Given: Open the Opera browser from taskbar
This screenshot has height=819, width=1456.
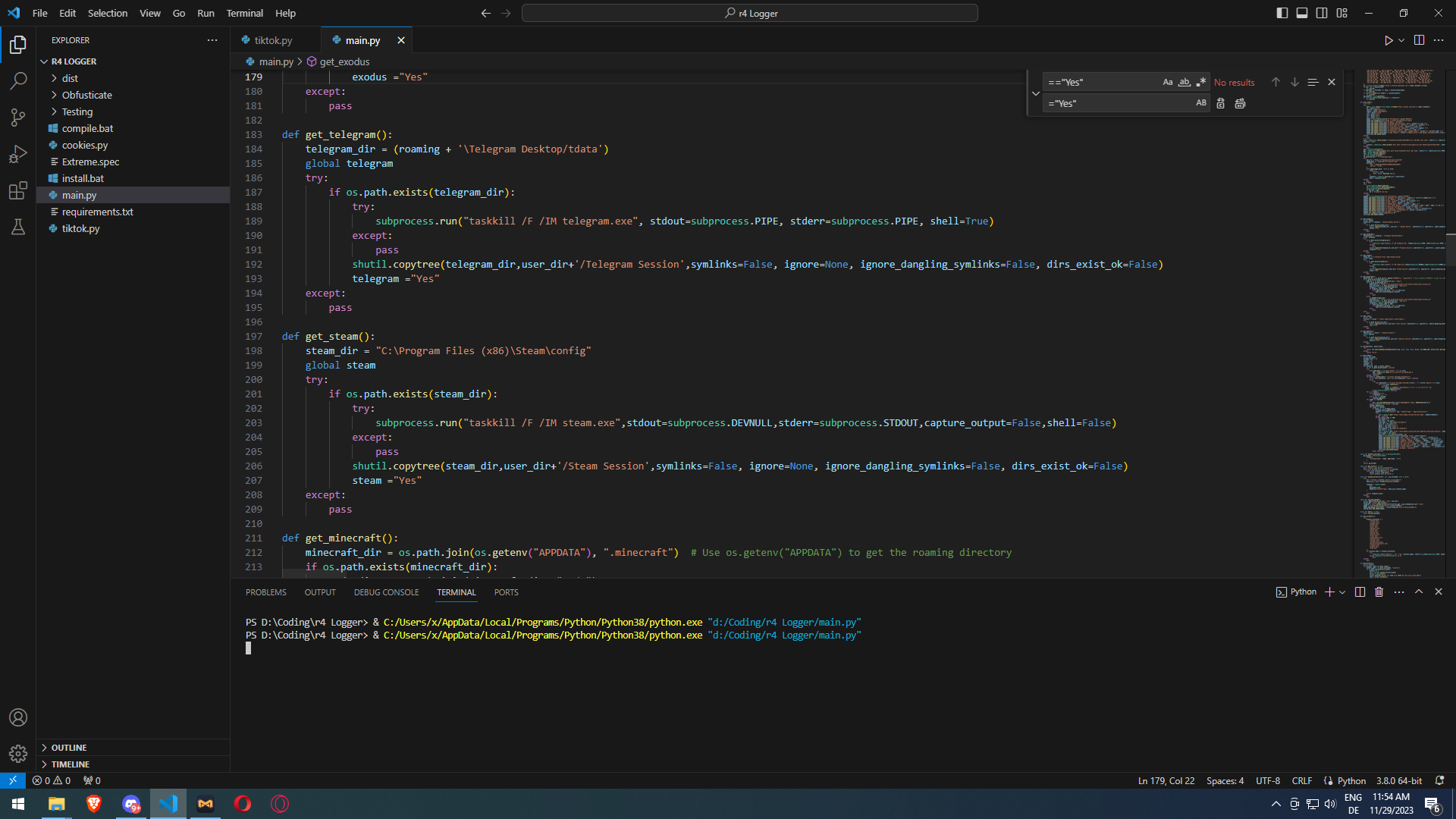Looking at the screenshot, I should coord(243,804).
